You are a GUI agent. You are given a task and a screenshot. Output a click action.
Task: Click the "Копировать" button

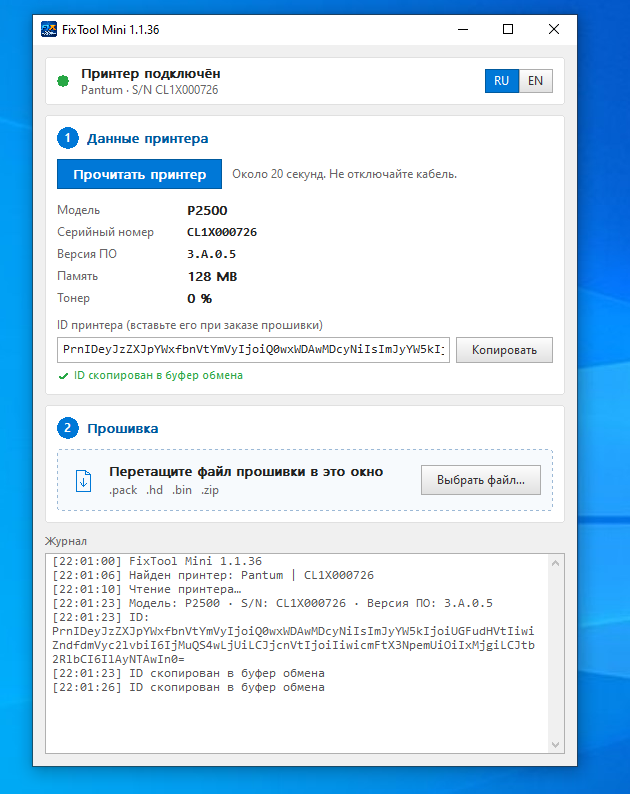[x=504, y=350]
